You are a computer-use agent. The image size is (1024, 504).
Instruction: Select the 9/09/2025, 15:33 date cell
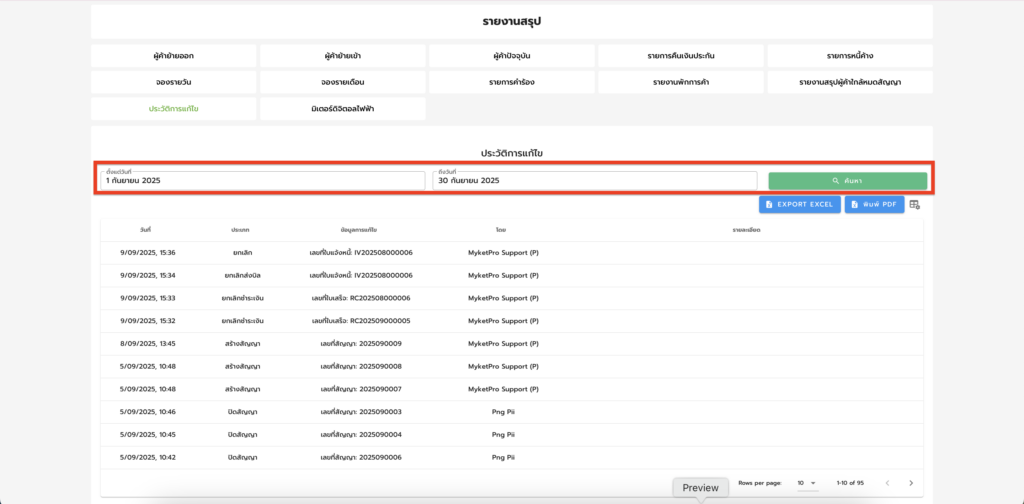point(148,298)
